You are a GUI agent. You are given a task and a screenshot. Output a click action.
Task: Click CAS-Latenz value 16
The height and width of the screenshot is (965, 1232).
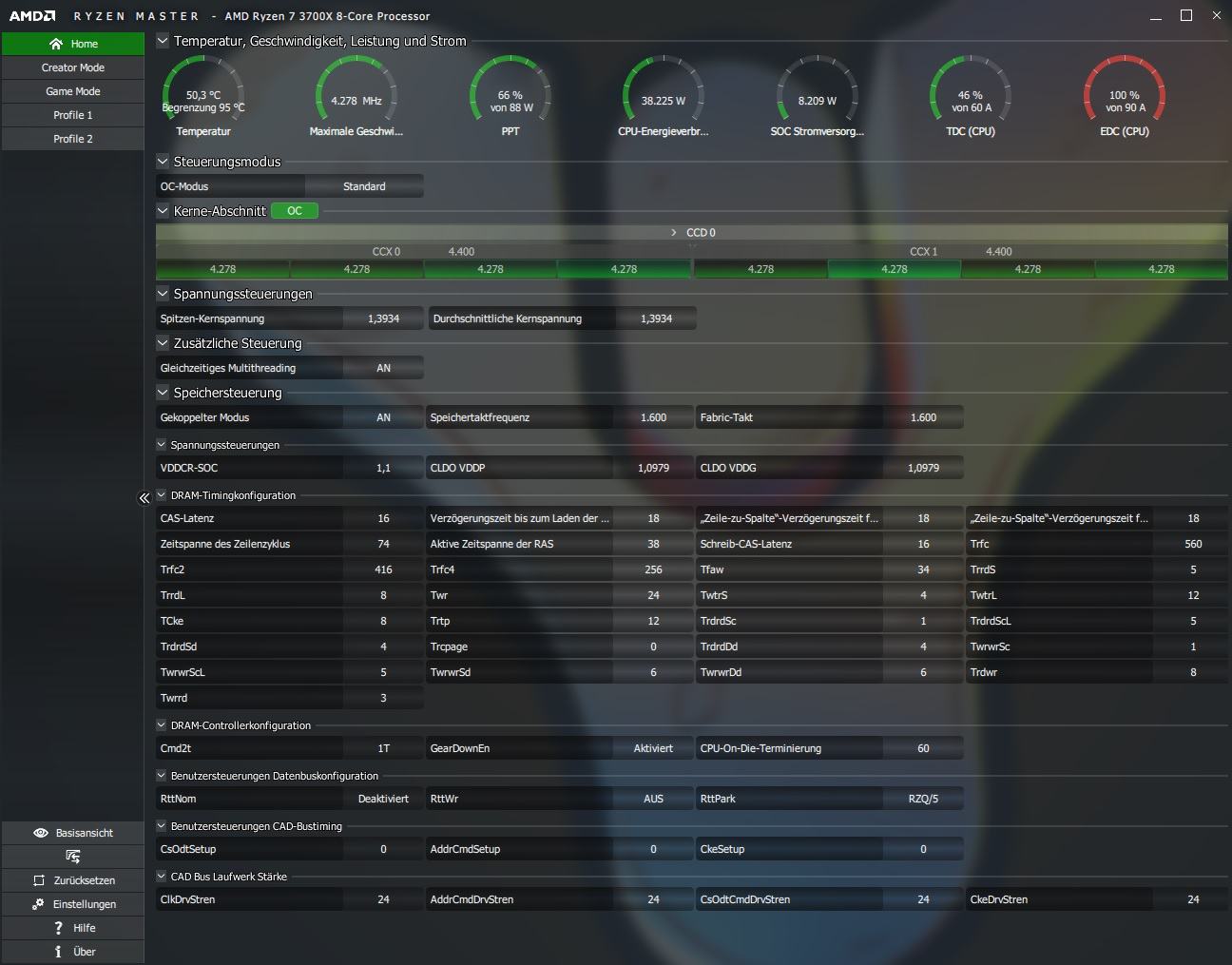coord(383,518)
